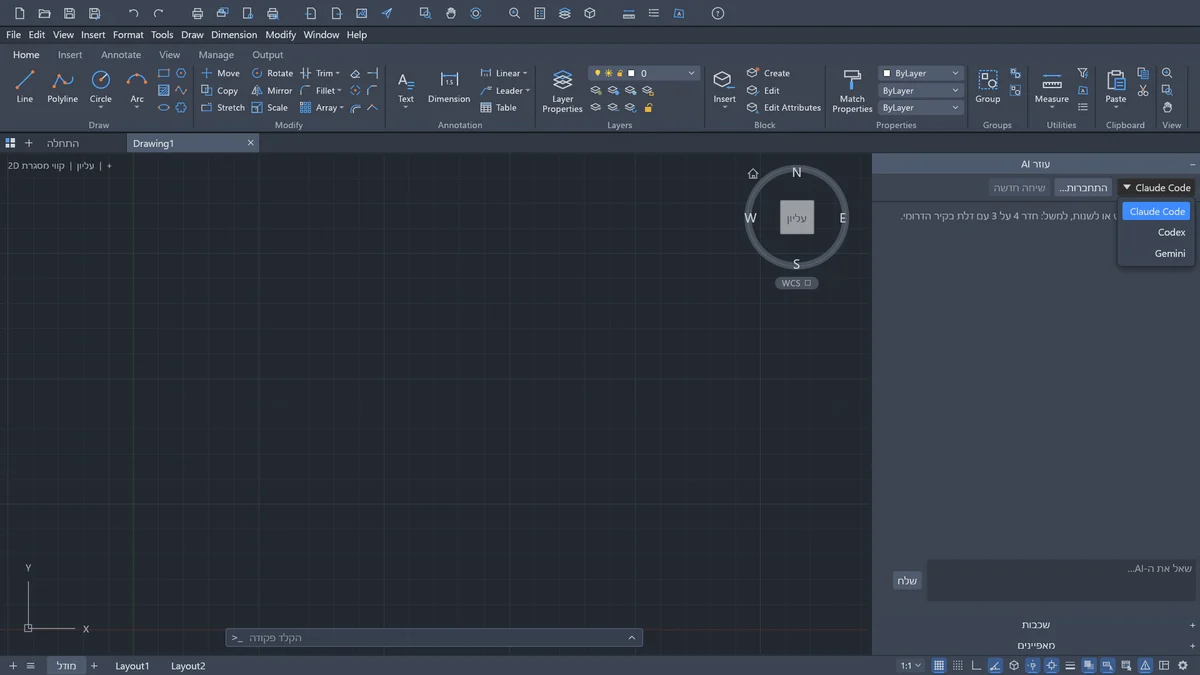Image resolution: width=1200 pixels, height=675 pixels.
Task: Toggle the annotation warning triangle in status bar
Action: coord(1146,665)
